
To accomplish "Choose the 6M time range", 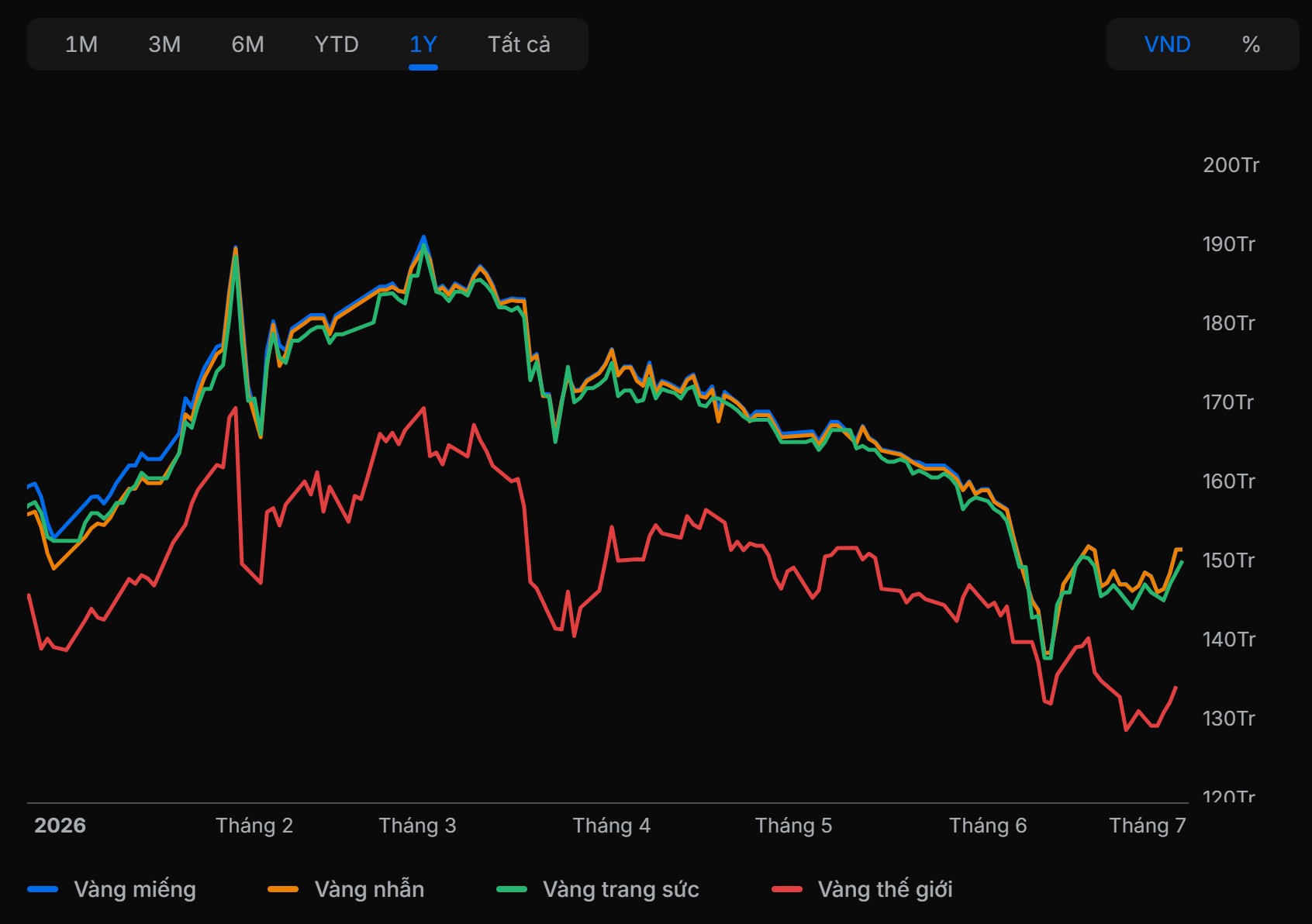I will pyautogui.click(x=248, y=44).
